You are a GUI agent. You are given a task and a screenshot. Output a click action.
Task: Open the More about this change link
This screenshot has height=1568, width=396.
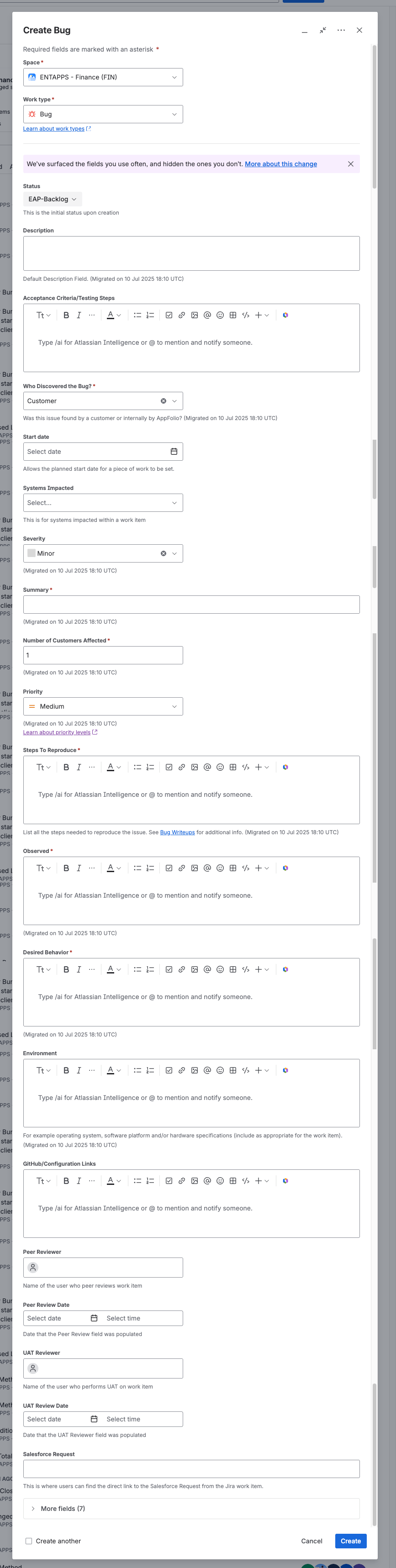281,164
